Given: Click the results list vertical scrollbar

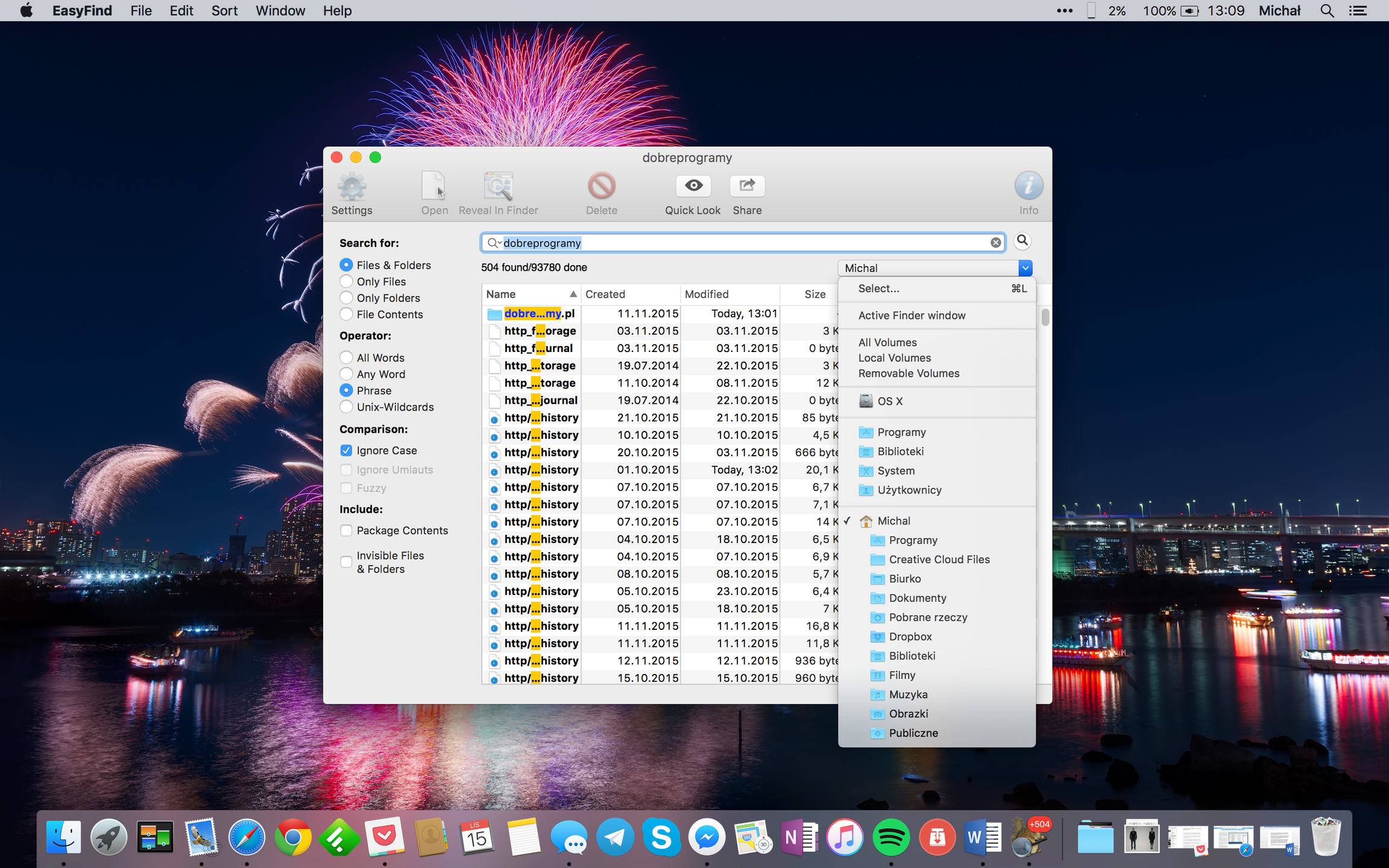Looking at the screenshot, I should (1045, 317).
